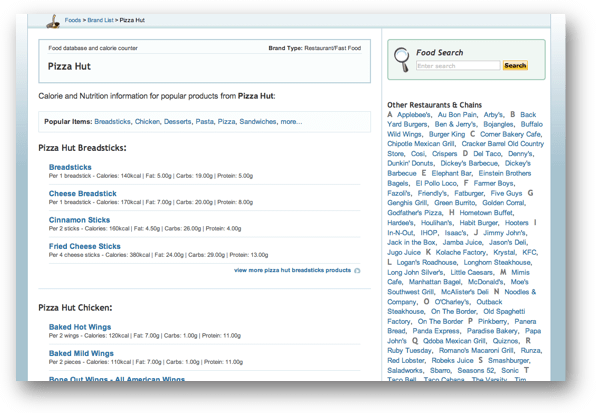This screenshot has width=596, height=413.
Task: Expand more... in Popular Items
Action: [x=291, y=122]
